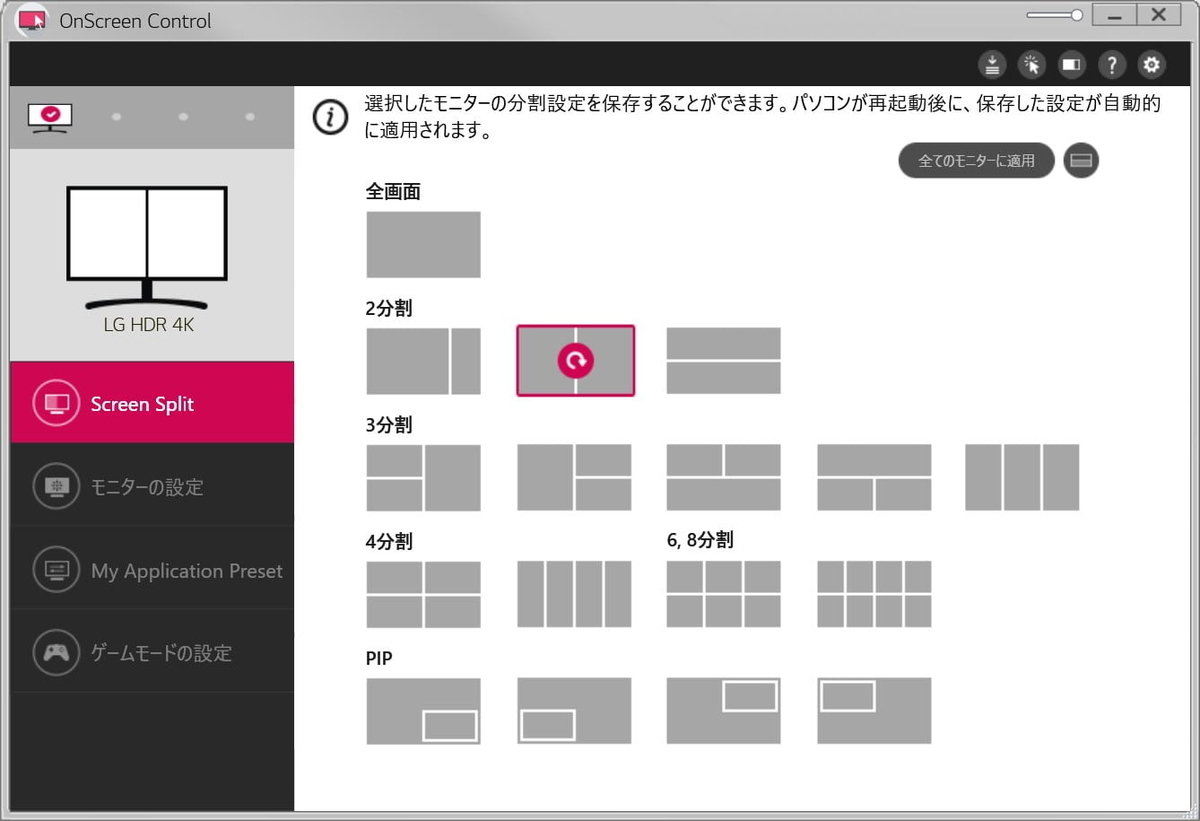Minimize the OnScreen Control window
The image size is (1200, 821).
[x=1113, y=15]
